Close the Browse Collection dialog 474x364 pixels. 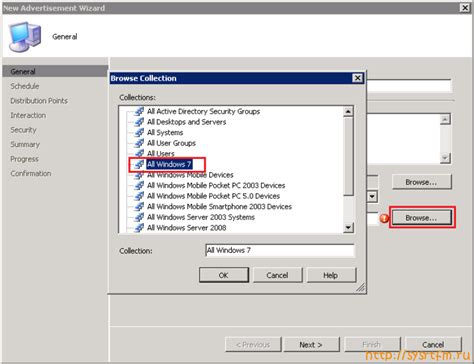(x=357, y=78)
